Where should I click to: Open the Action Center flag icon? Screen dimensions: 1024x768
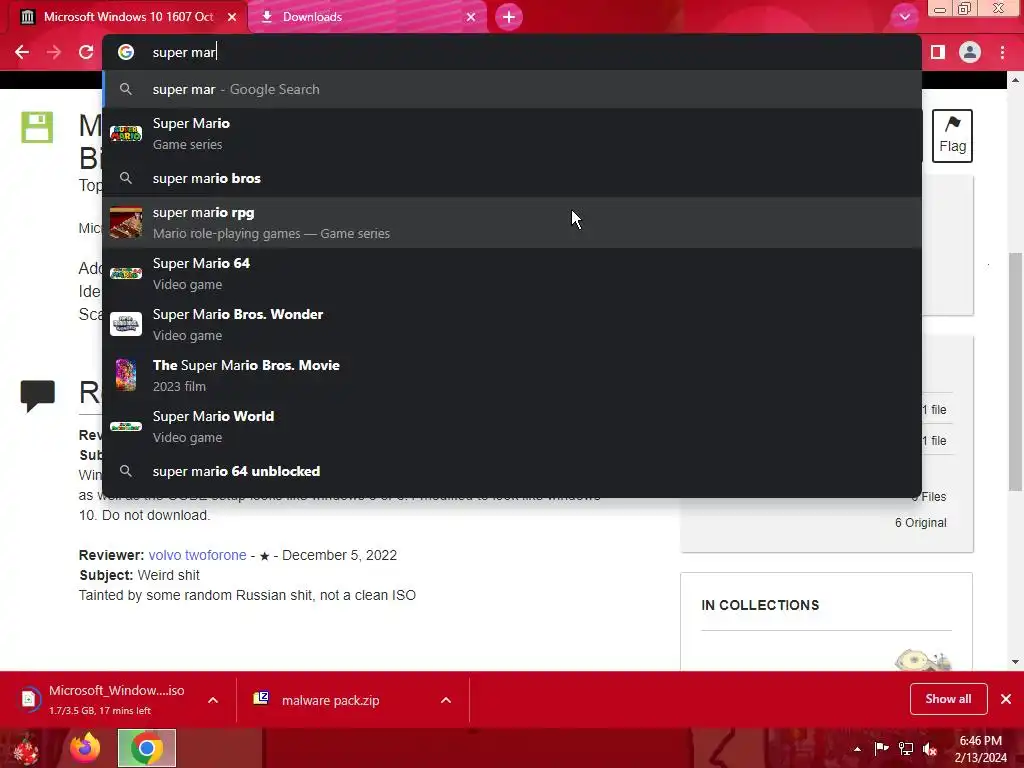click(x=881, y=748)
